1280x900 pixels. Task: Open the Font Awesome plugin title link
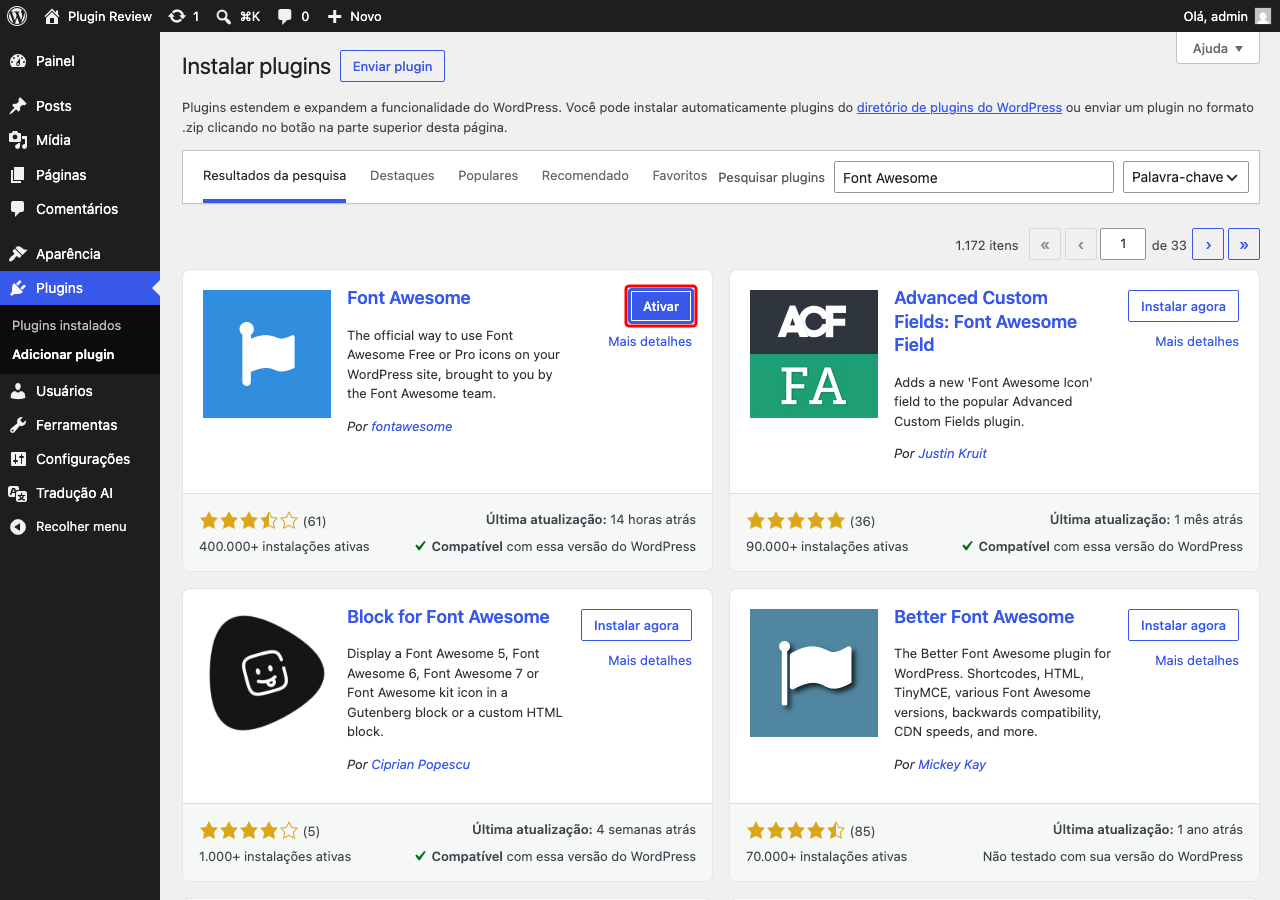coord(408,298)
